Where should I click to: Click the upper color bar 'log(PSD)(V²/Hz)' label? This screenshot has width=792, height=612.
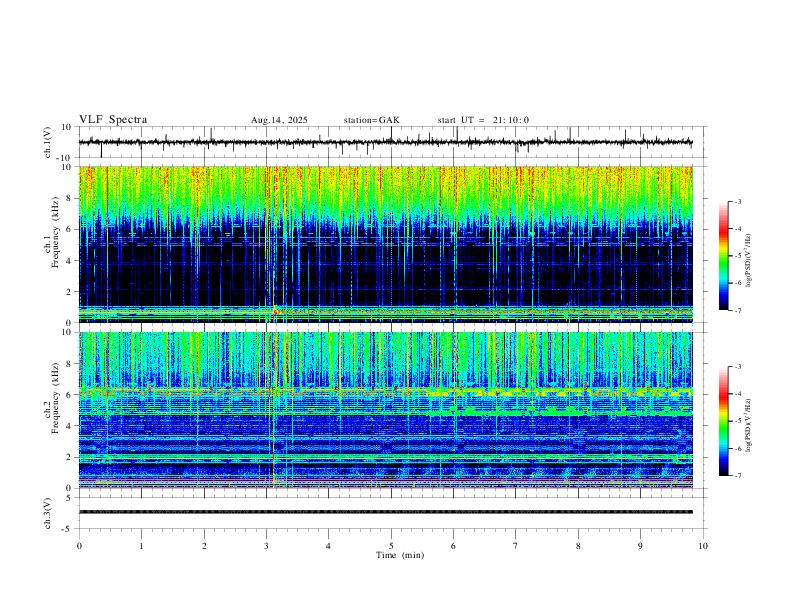(748, 260)
